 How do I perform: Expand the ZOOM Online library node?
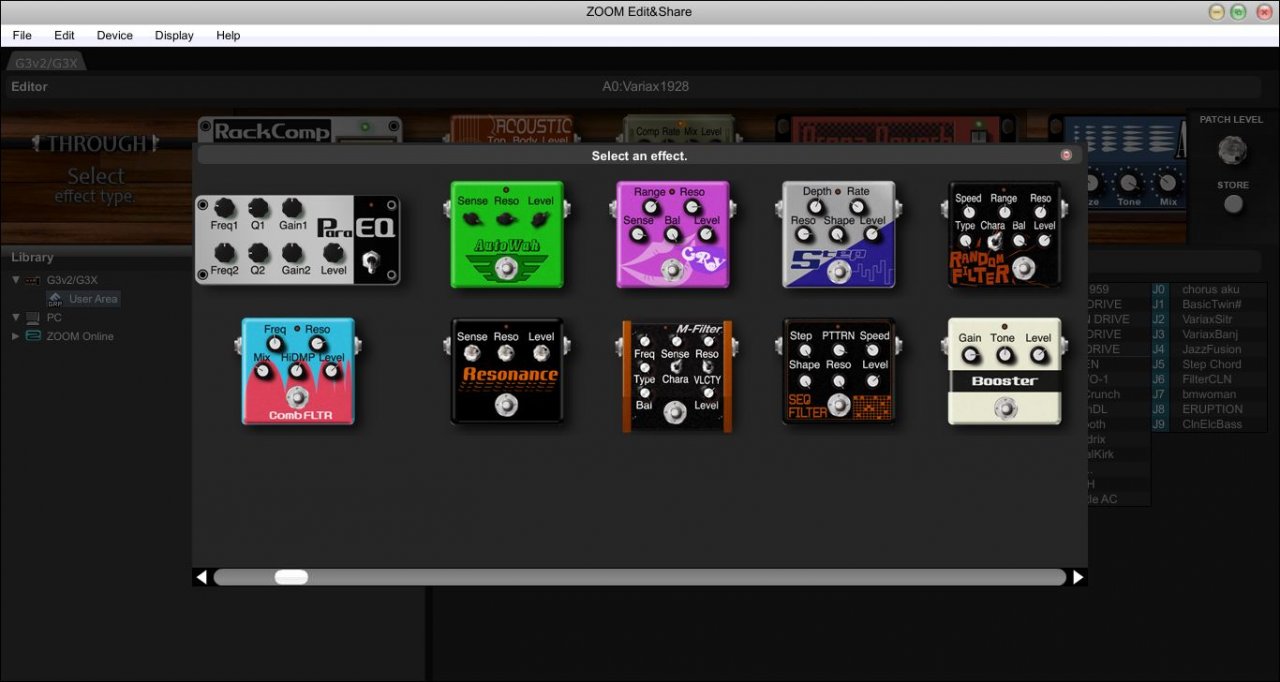pos(16,336)
